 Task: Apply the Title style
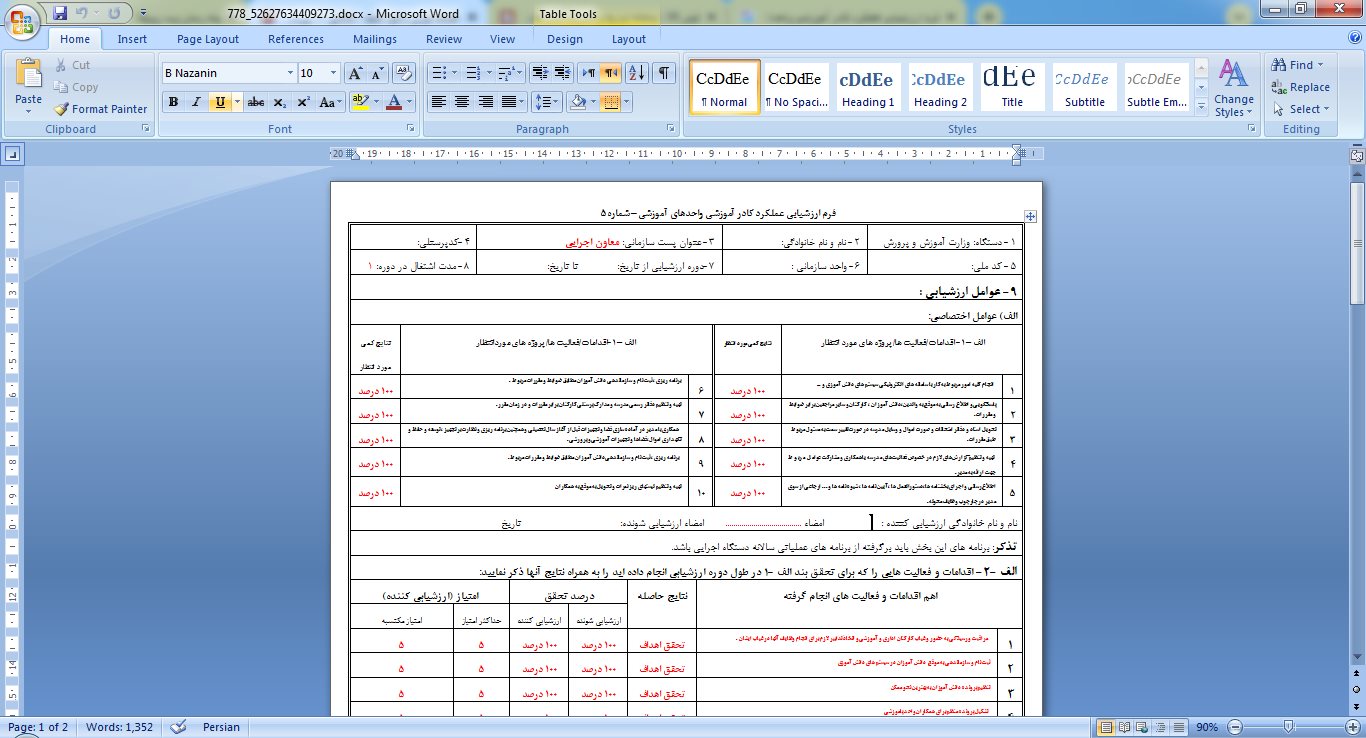coord(1012,87)
